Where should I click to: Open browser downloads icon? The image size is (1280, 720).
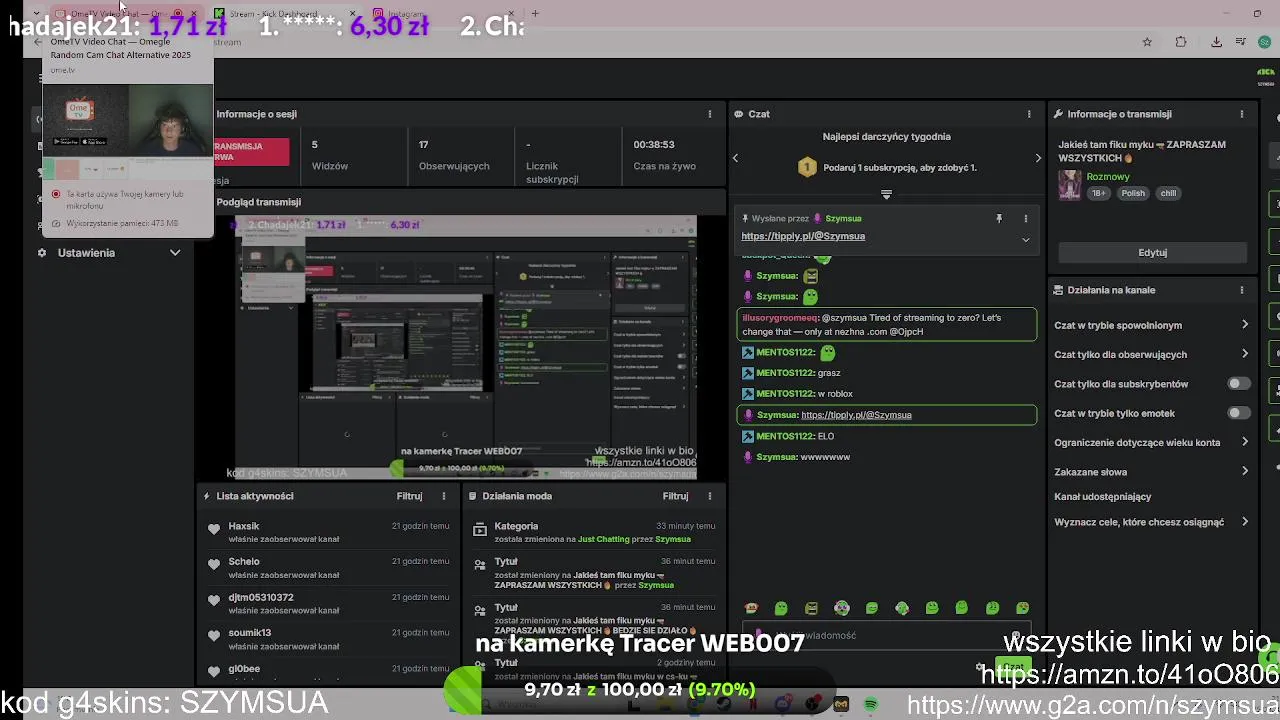[1216, 42]
